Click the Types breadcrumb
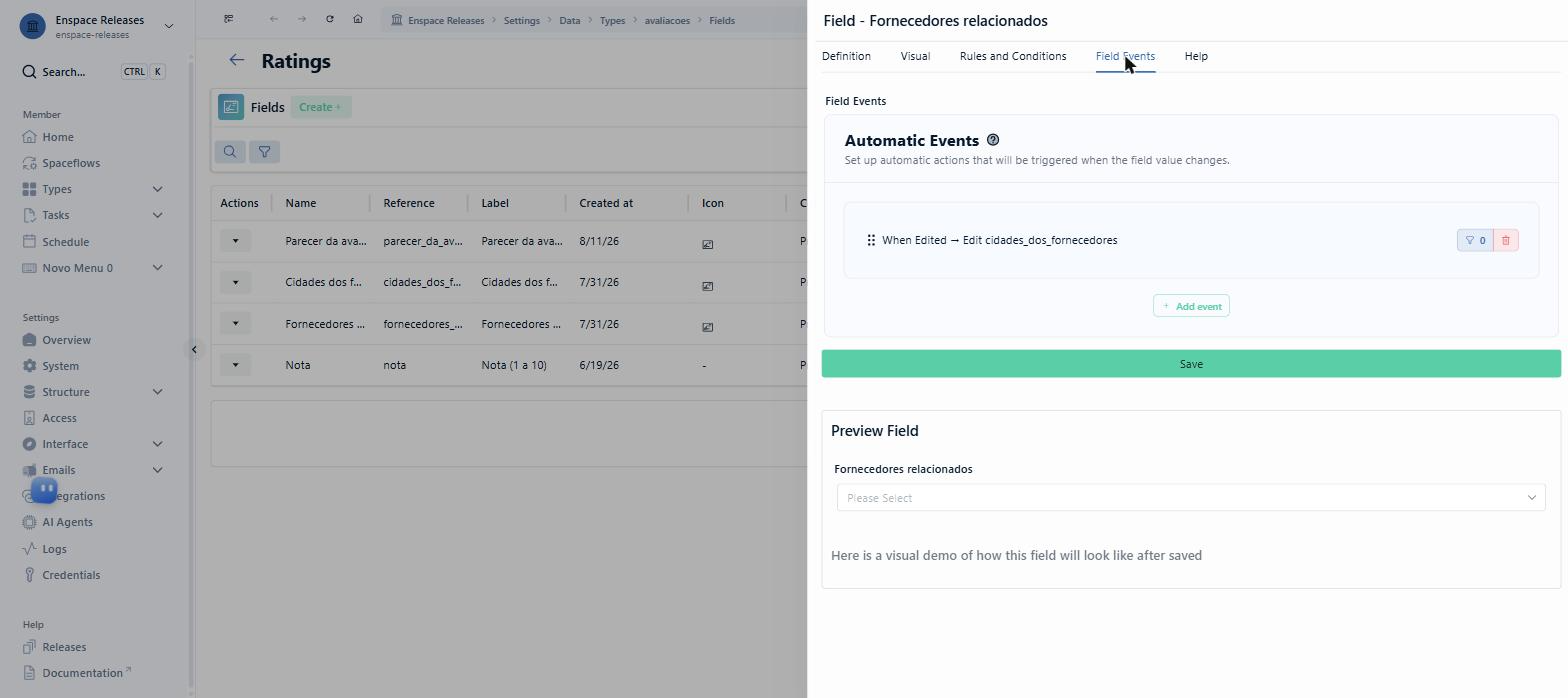This screenshot has height=698, width=1568. [612, 20]
